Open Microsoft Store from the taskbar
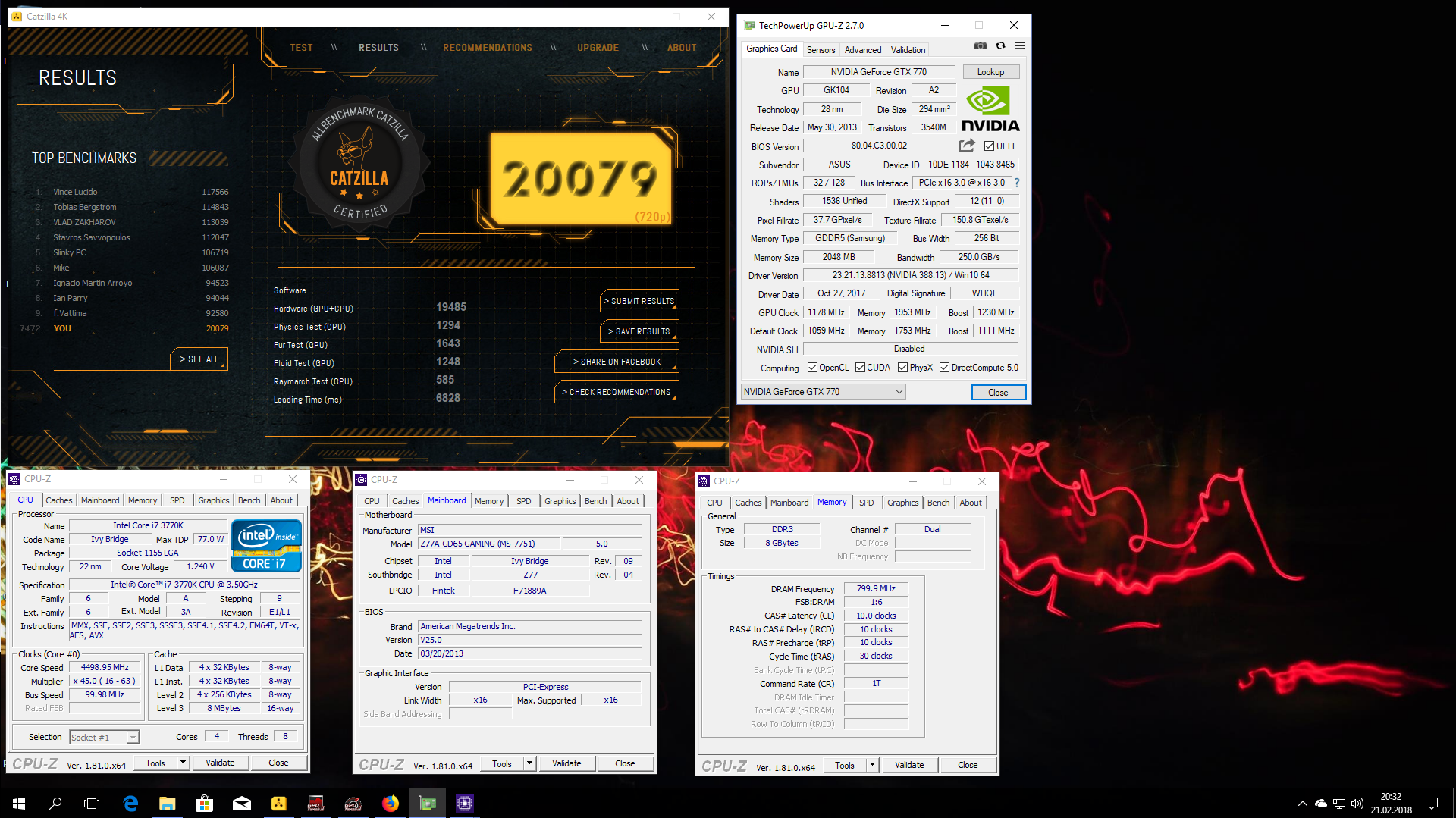This screenshot has height=818, width=1456. click(x=204, y=804)
